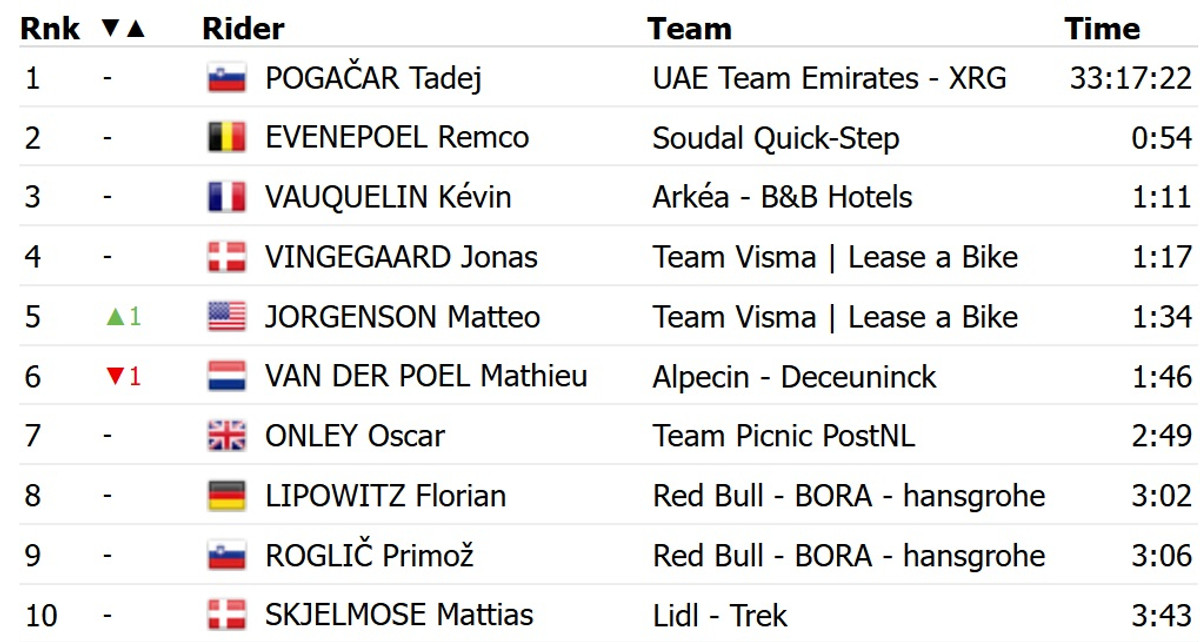Click the Netherlands flag beside Van der Poel
1200x642 pixels.
point(227,377)
